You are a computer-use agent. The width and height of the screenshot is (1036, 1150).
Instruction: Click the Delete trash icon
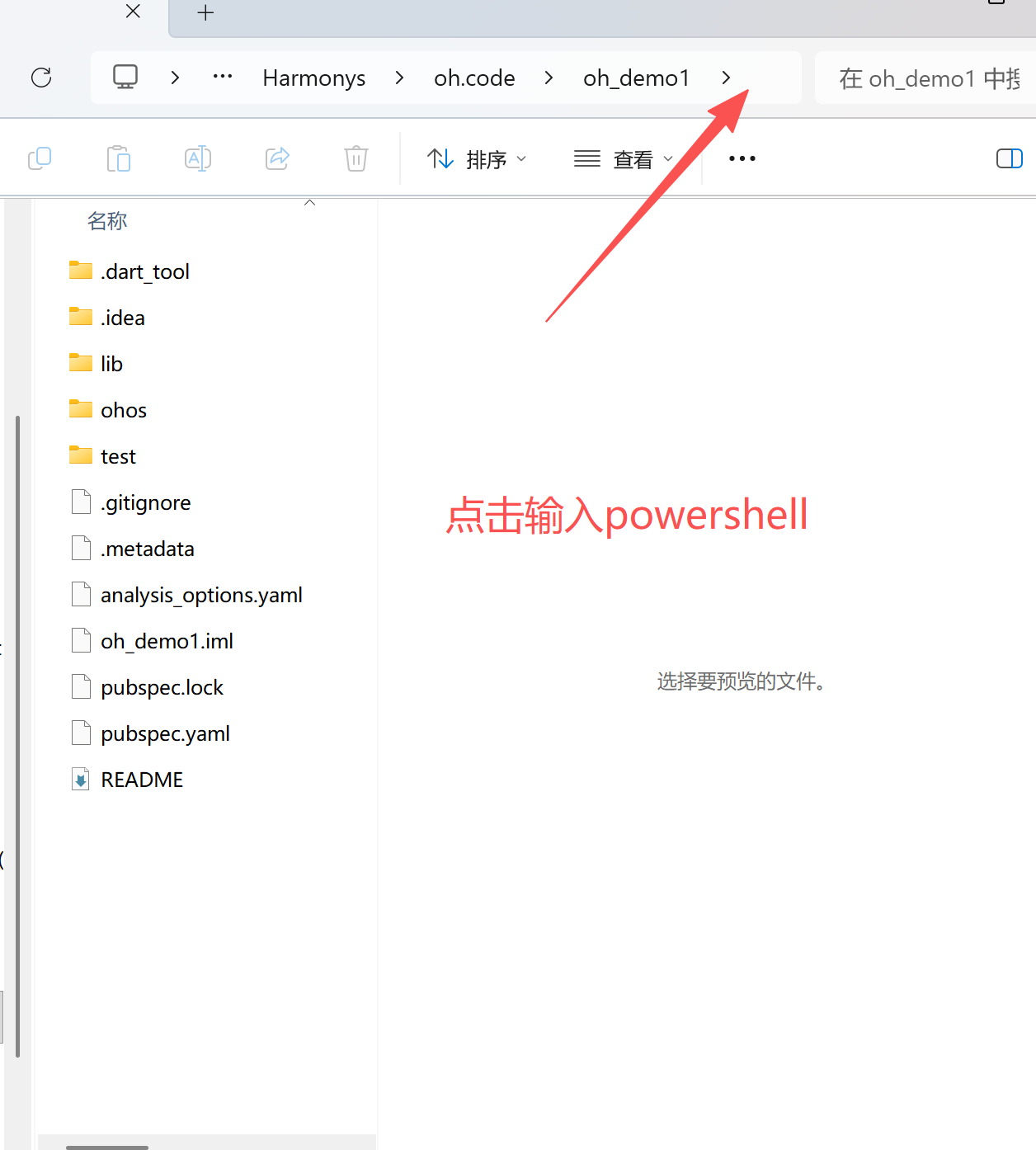coord(356,158)
